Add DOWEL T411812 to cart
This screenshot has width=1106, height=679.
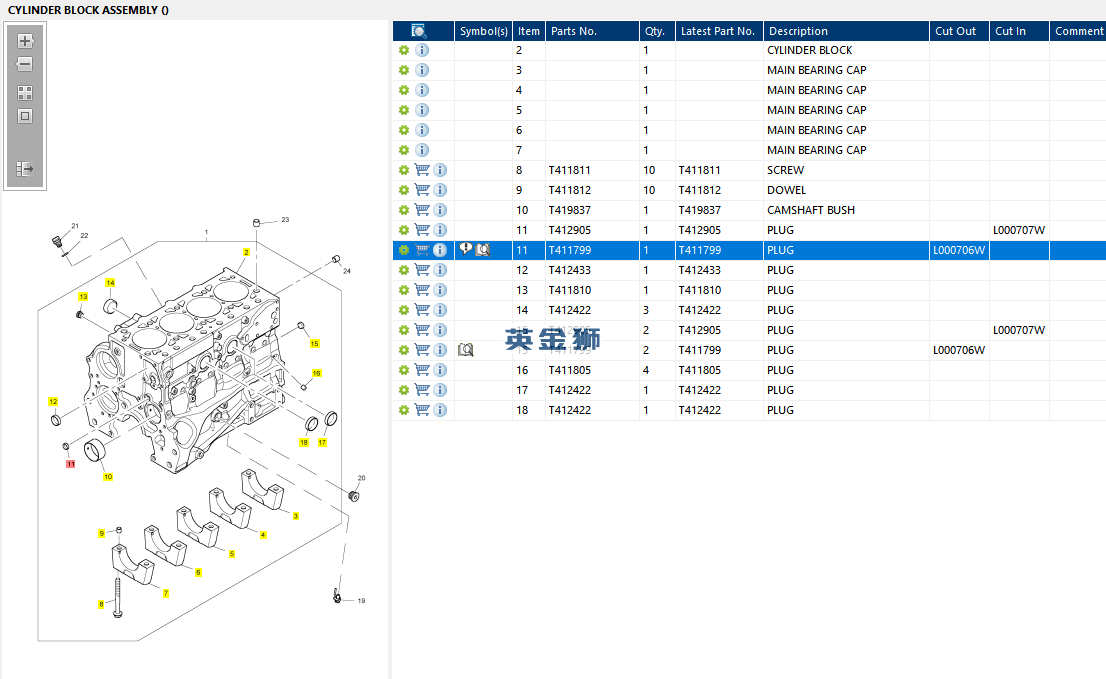(x=422, y=190)
